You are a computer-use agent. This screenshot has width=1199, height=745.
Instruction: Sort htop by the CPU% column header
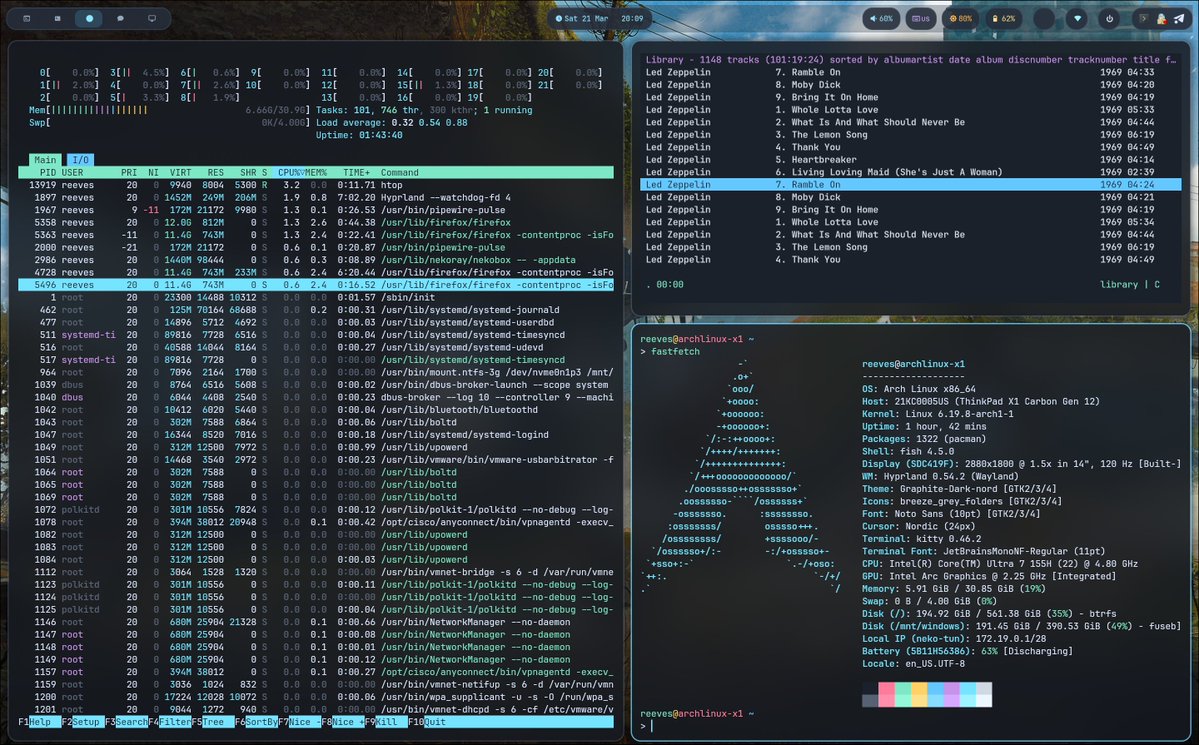289,173
